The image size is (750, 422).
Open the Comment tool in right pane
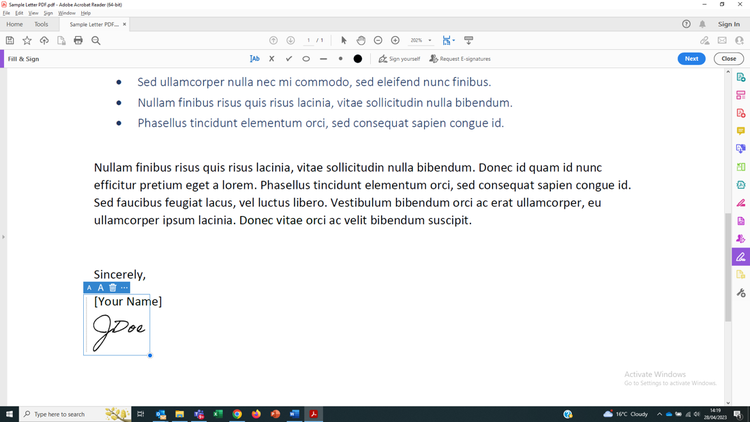(741, 131)
